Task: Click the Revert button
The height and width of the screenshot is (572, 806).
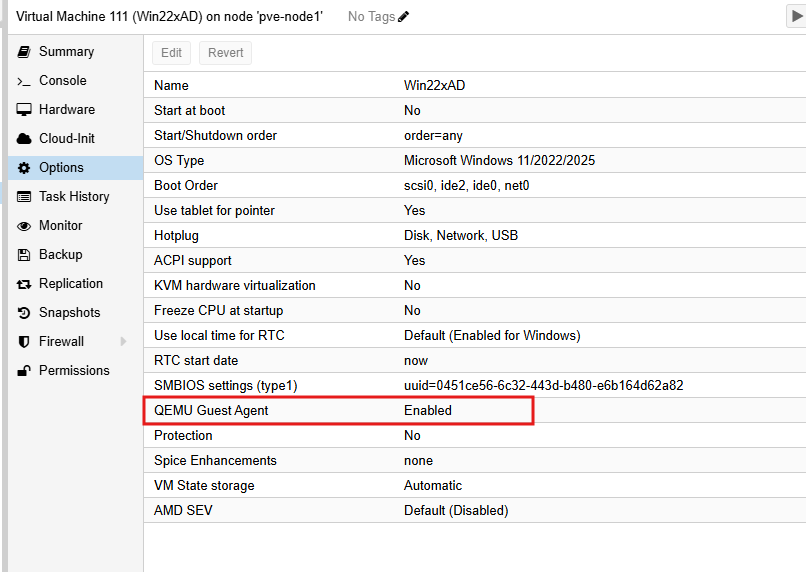Action: 225,53
